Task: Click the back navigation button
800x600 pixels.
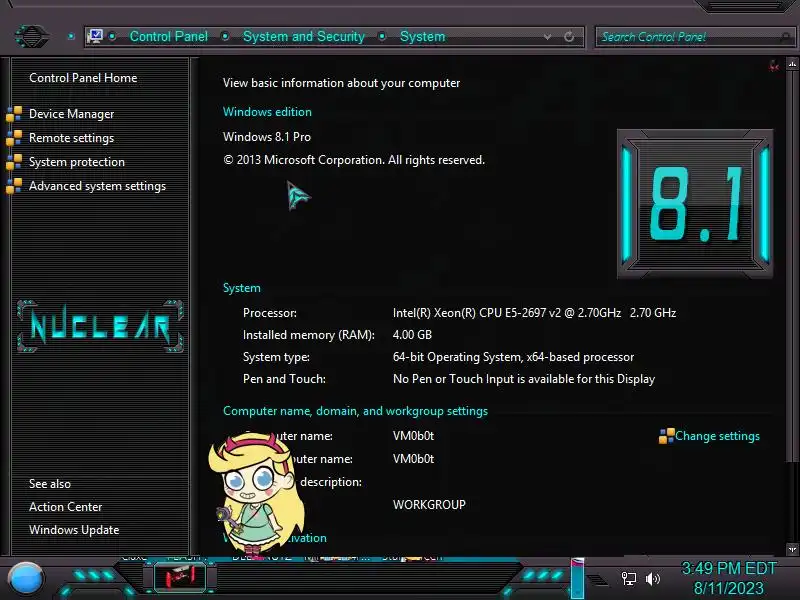Action: (x=32, y=36)
